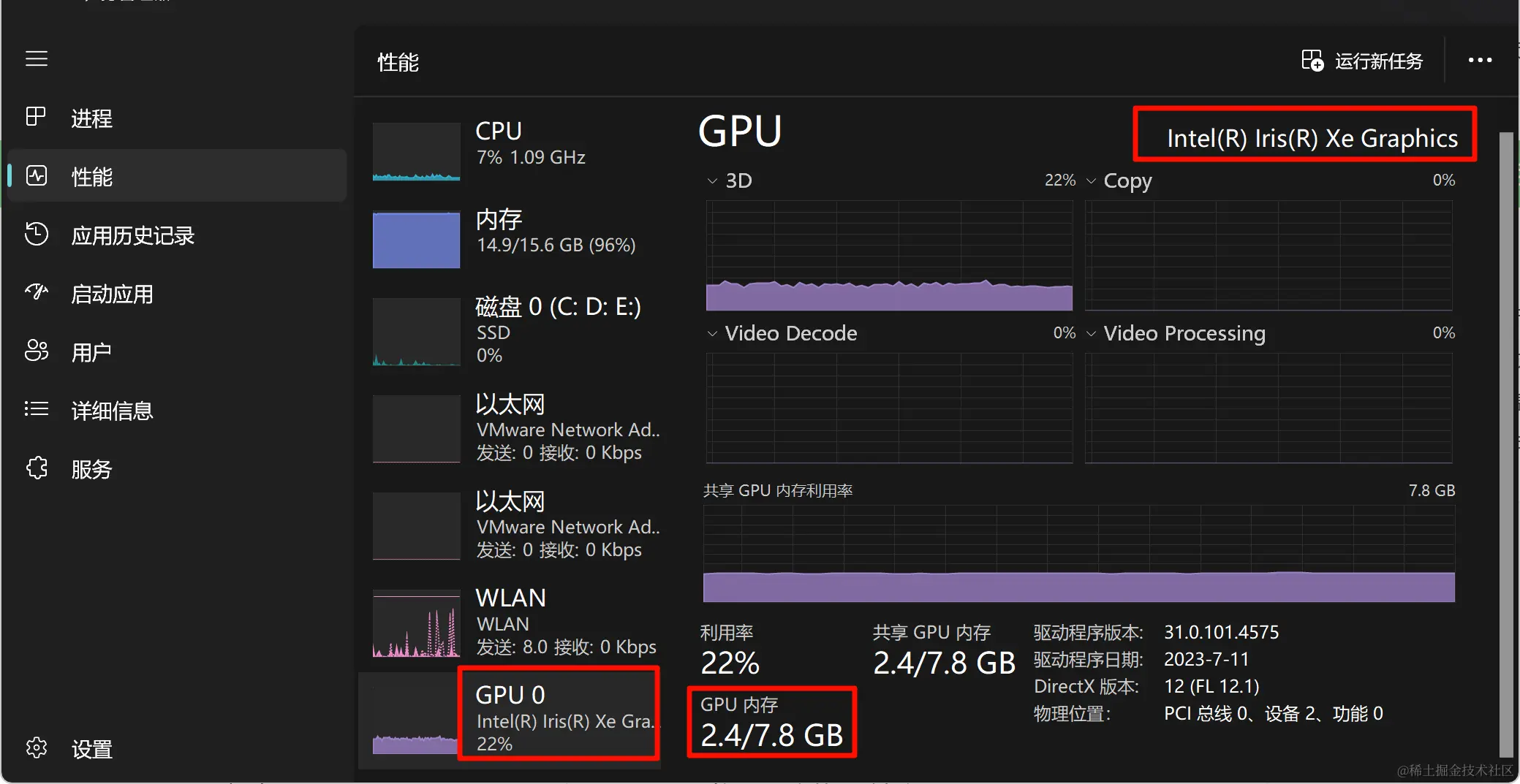Open the hamburger navigation menu
Viewport: 1520px width, 784px height.
click(x=37, y=58)
